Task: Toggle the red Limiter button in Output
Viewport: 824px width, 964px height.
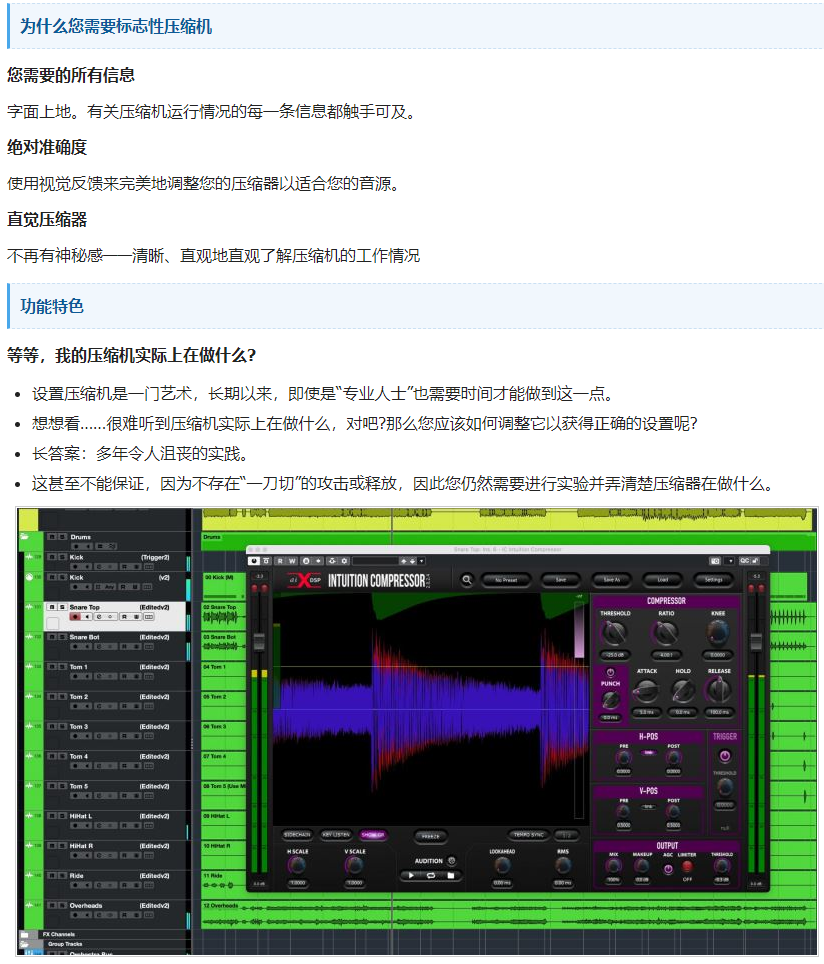Action: point(687,867)
